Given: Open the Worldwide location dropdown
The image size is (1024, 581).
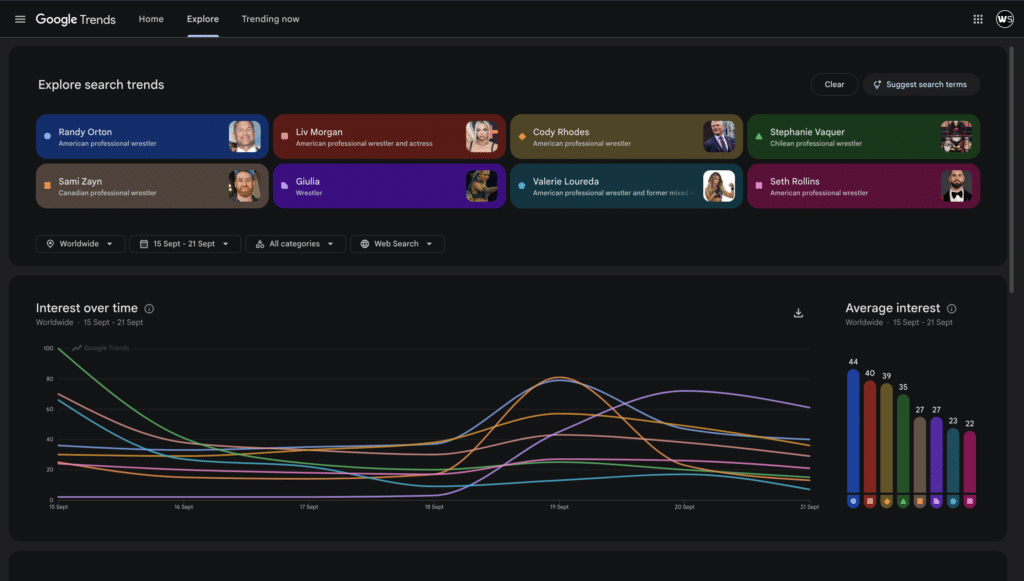Looking at the screenshot, I should point(80,243).
